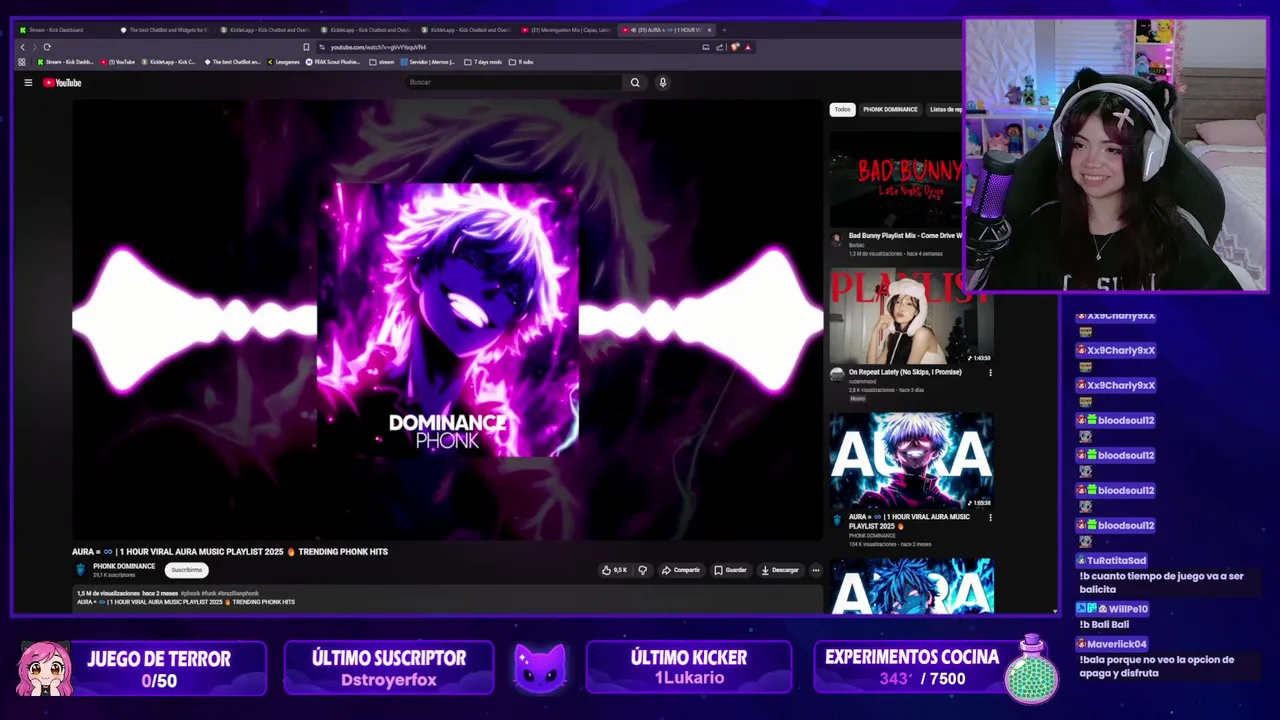This screenshot has height=720, width=1280.
Task: Switch to the Merengueton Mix tab
Action: [x=567, y=30]
